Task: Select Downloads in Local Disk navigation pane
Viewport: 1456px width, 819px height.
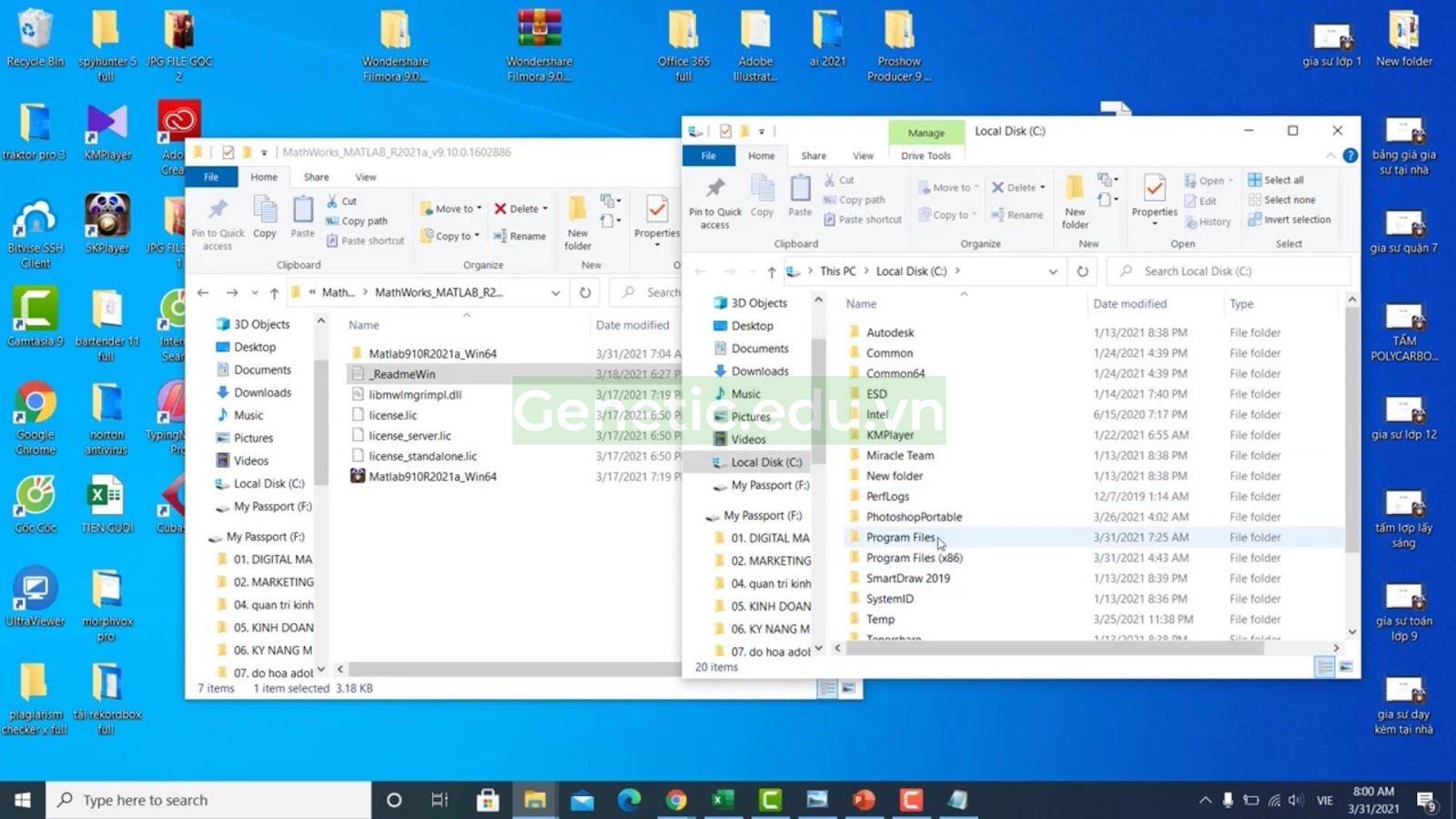Action: click(759, 371)
